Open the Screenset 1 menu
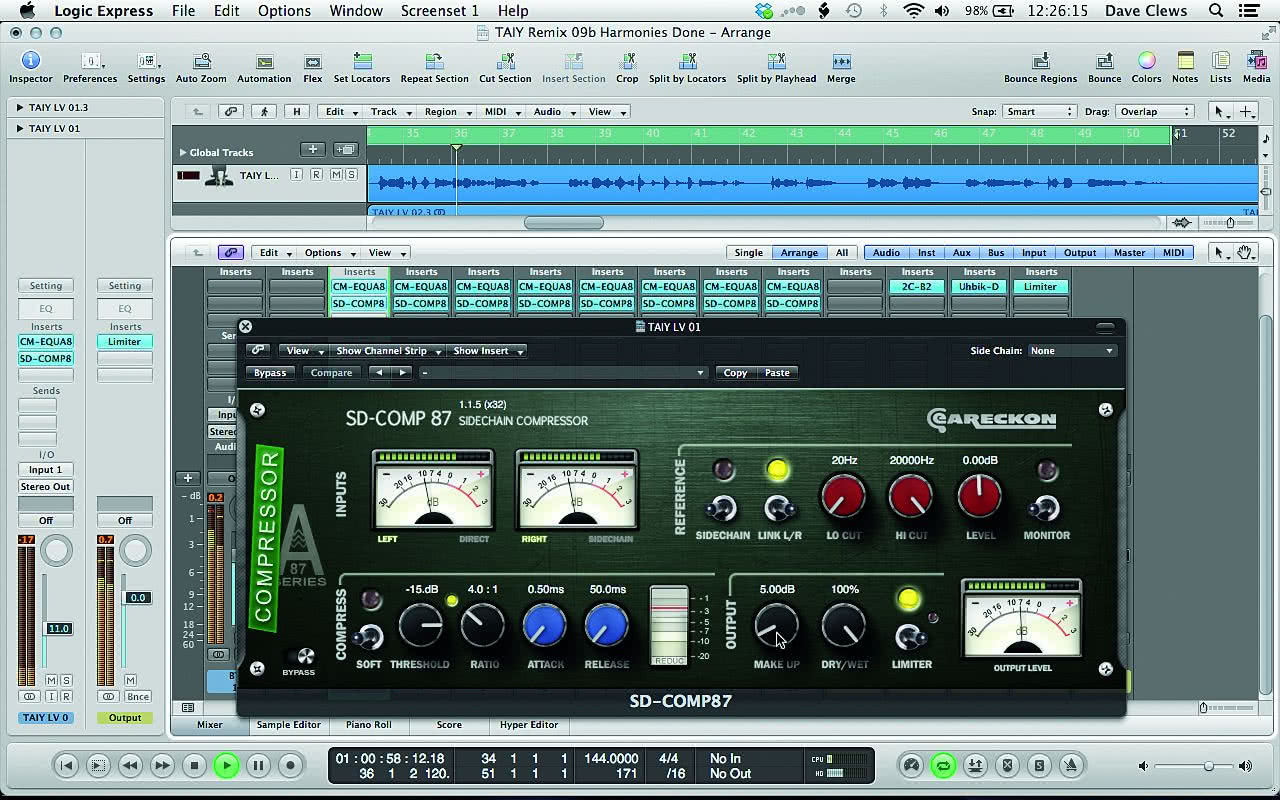Screen dimensions: 1280x800 439,11
